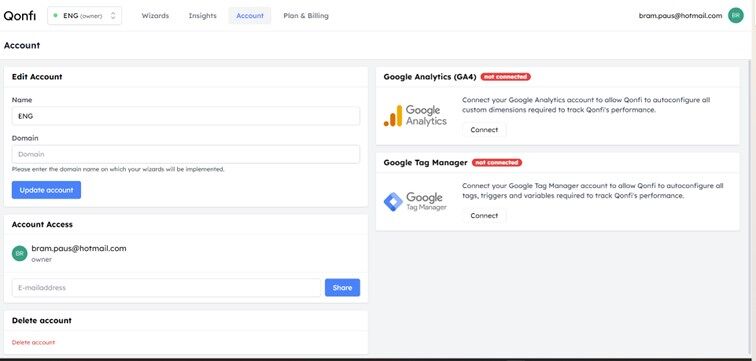The width and height of the screenshot is (756, 361).
Task: Connect Google Analytics account
Action: pos(484,130)
